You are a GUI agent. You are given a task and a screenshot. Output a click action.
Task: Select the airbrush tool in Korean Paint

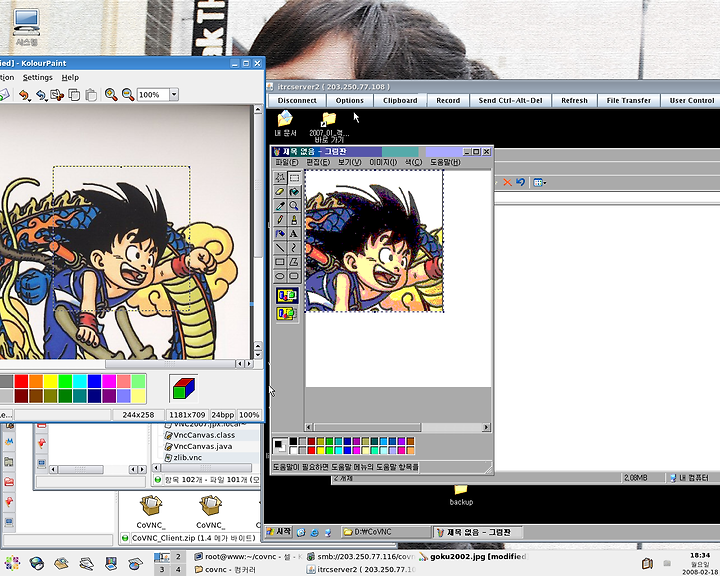(280, 234)
